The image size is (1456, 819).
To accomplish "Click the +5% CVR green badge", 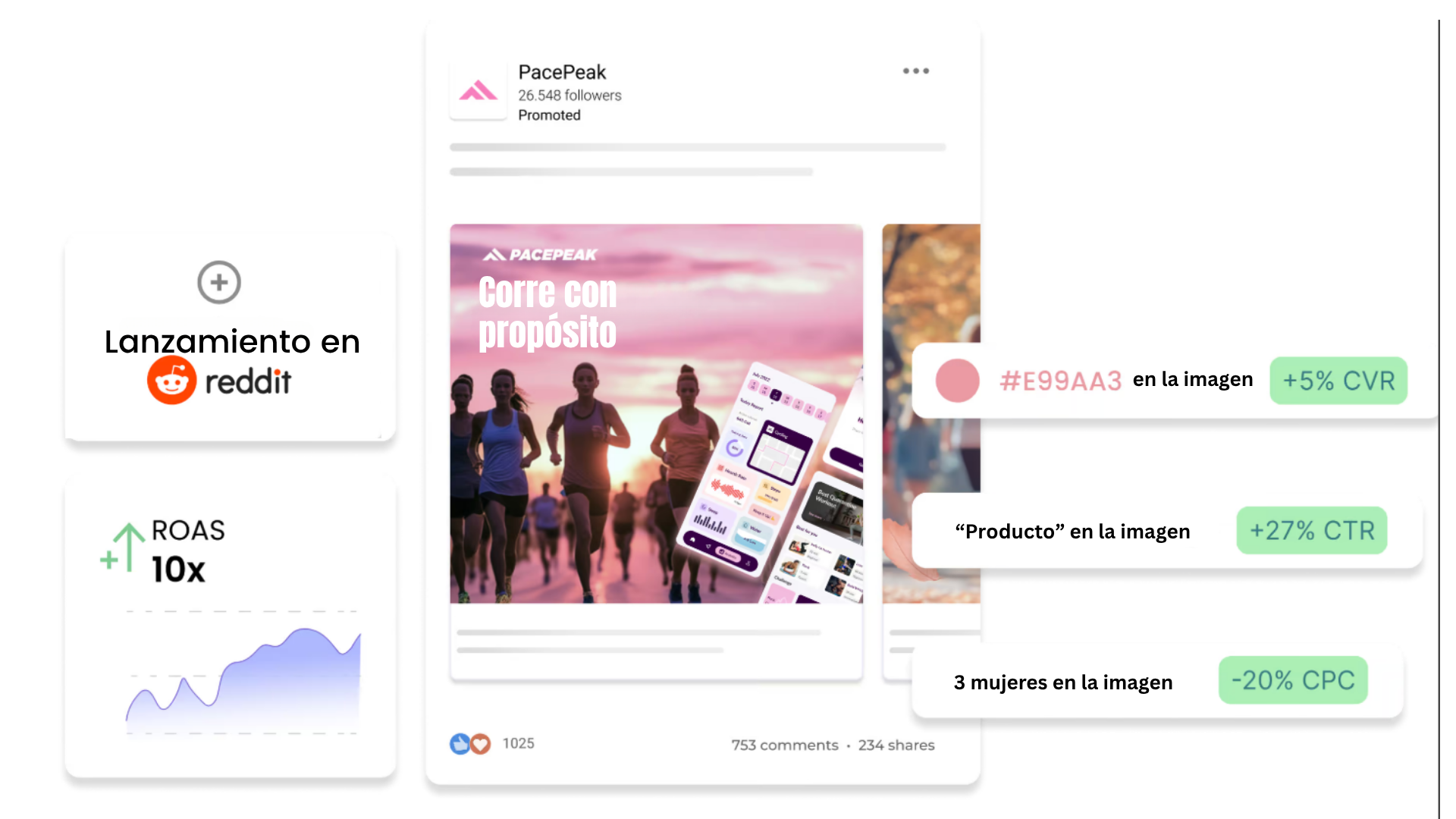I will (x=1338, y=380).
